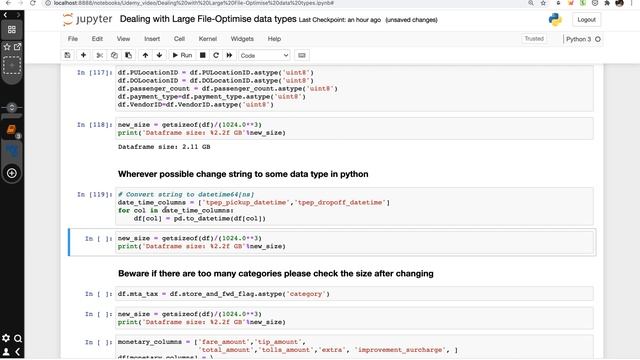Click the monetary_columns code cell
The width and height of the screenshot is (640, 360).
pos(354,347)
